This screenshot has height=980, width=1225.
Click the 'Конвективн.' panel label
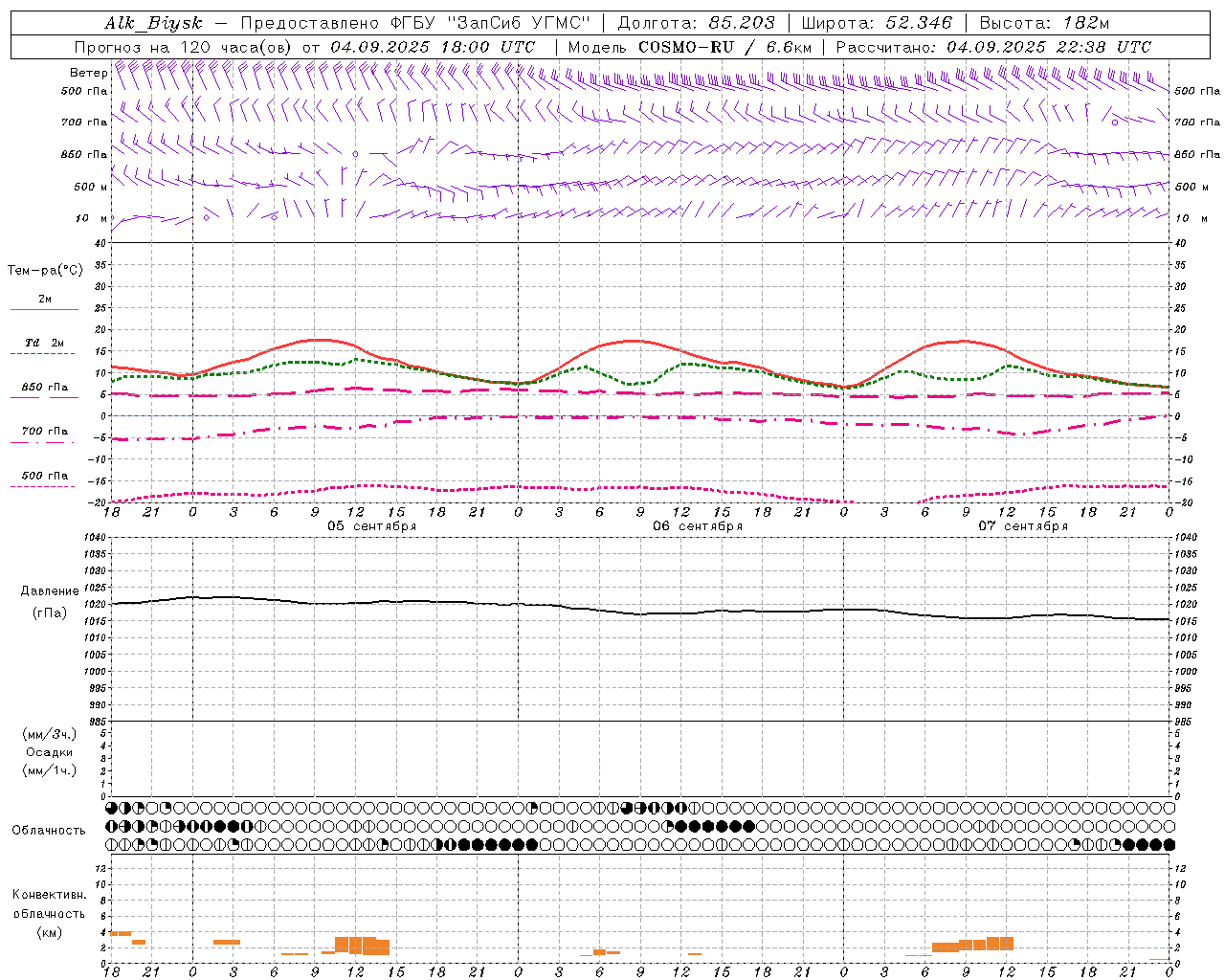tap(50, 895)
